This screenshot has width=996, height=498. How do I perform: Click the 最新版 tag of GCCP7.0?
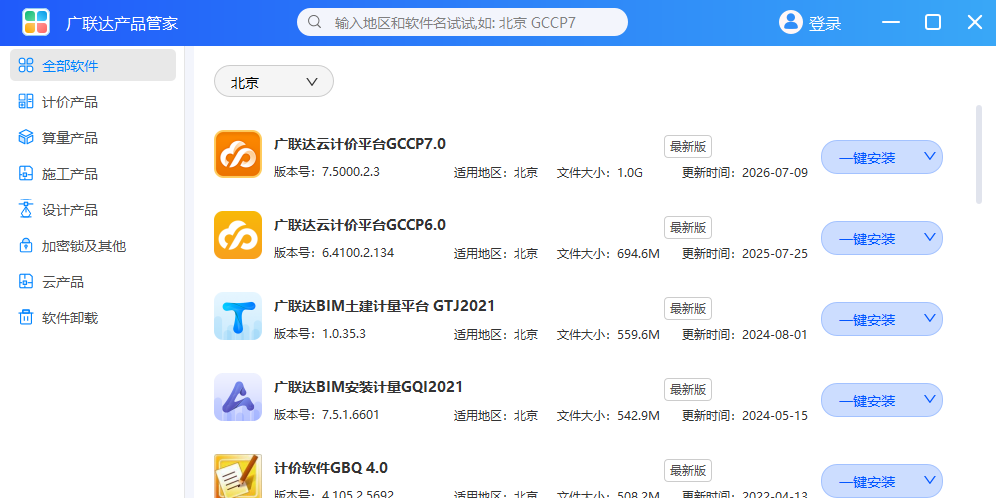coord(688,147)
